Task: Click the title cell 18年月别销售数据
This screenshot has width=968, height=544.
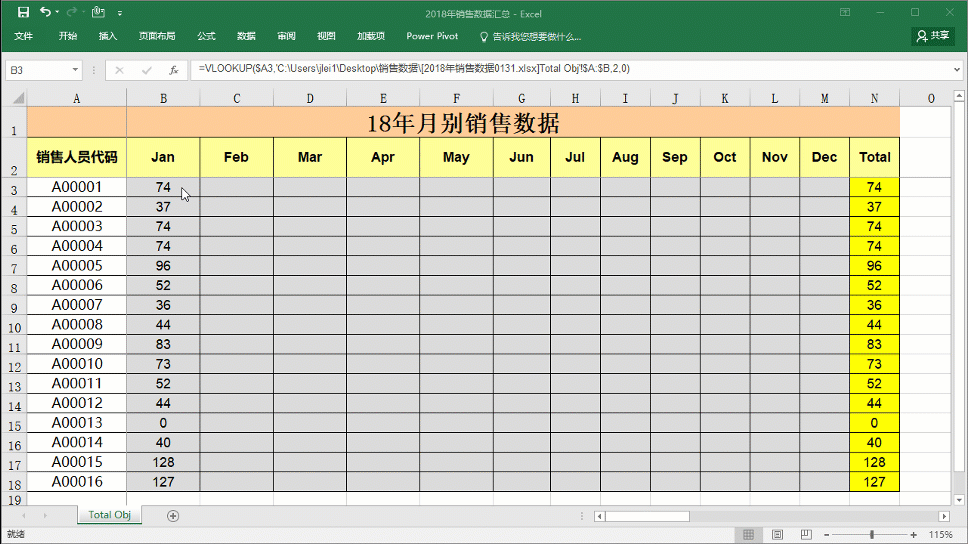Action: click(x=512, y=122)
